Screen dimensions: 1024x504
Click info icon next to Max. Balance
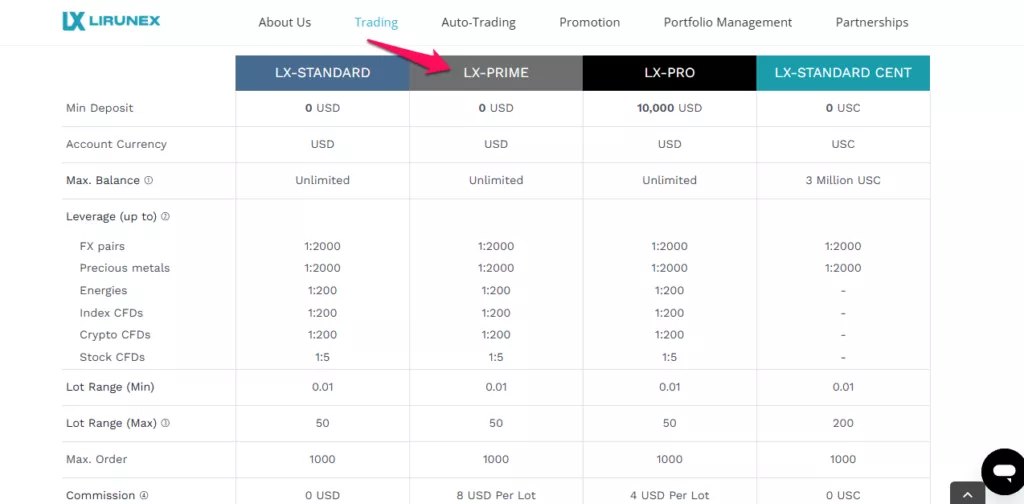pyautogui.click(x=148, y=180)
